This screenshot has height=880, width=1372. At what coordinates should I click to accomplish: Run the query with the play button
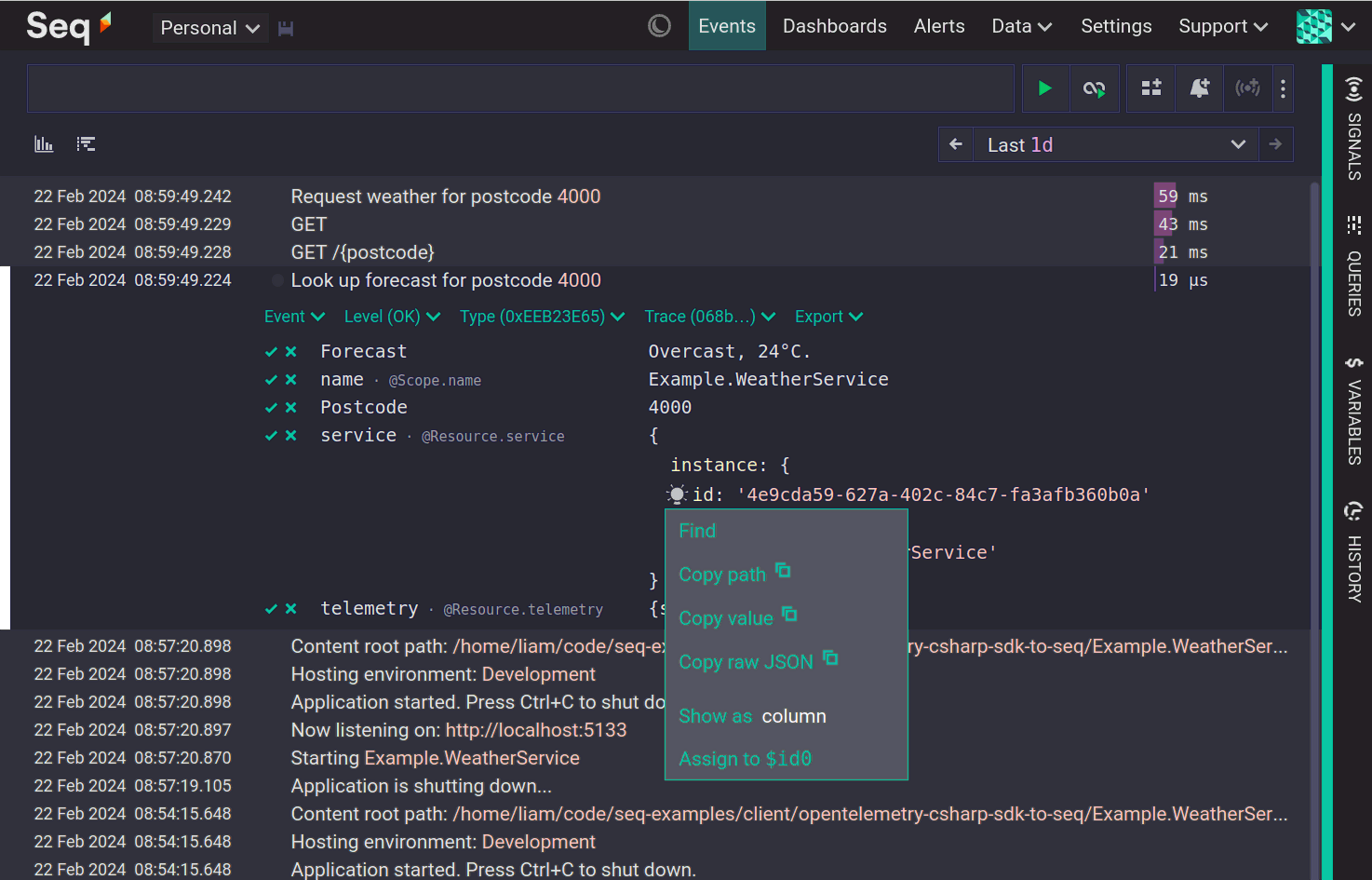point(1045,88)
